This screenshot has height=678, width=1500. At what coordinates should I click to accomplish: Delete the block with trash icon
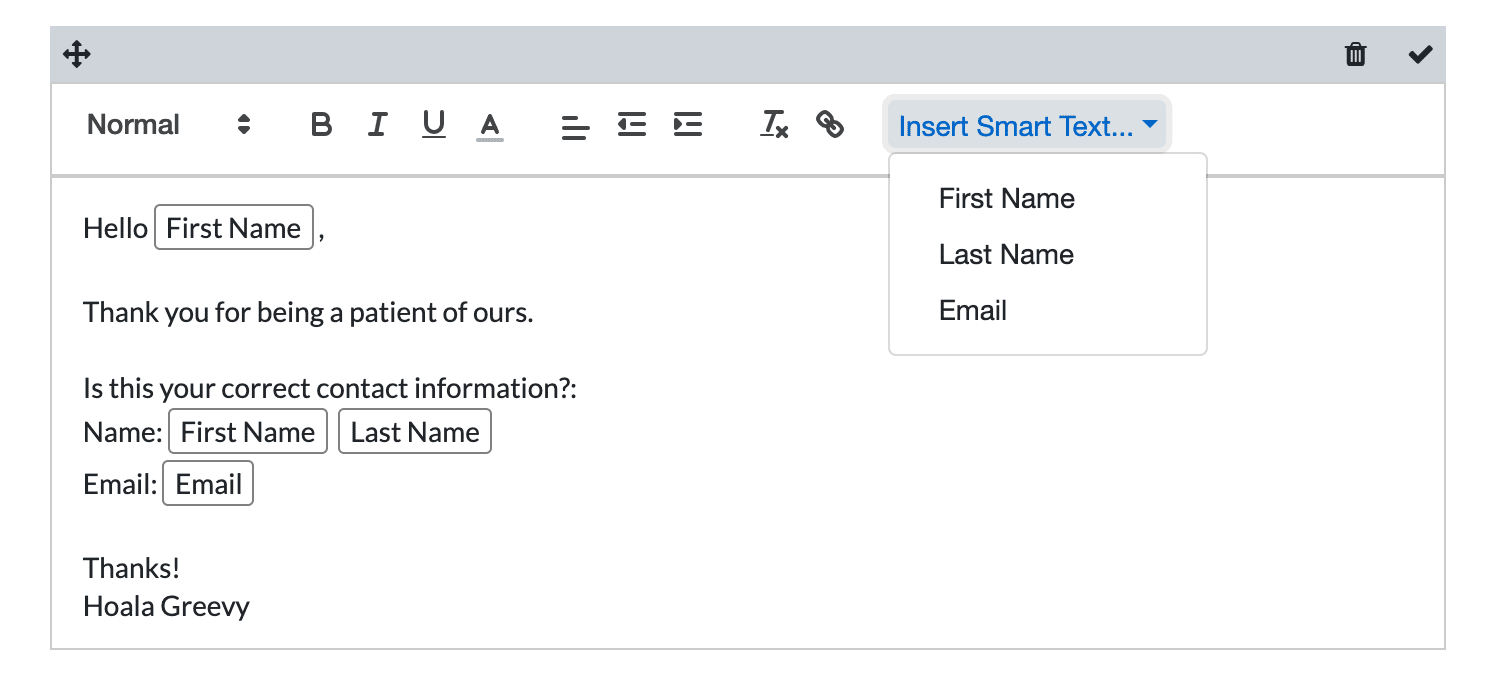(1355, 54)
